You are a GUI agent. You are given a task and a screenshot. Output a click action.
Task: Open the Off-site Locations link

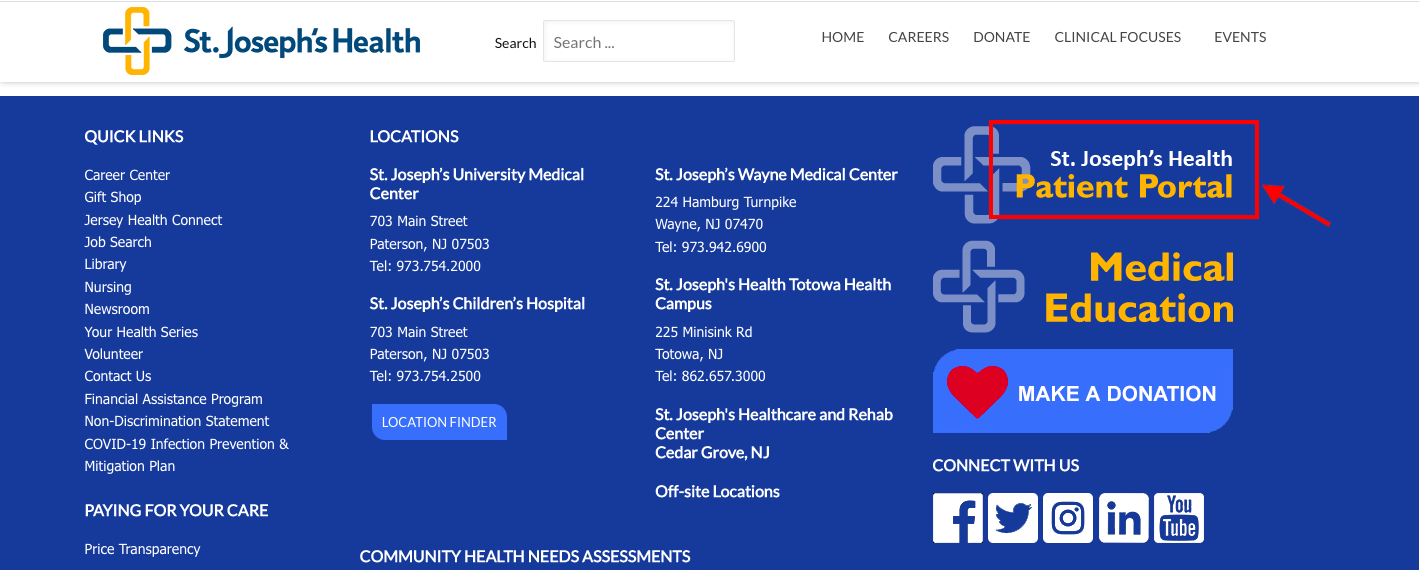pyautogui.click(x=717, y=491)
